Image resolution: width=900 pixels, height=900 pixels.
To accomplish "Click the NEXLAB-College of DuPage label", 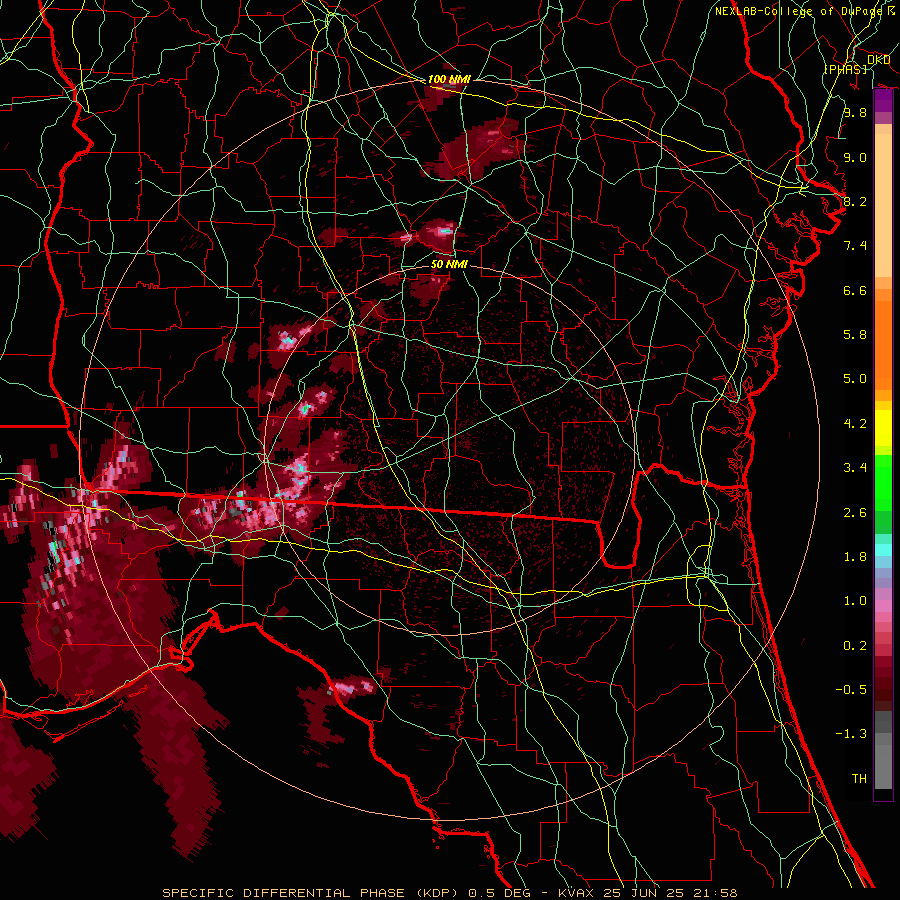I will 799,11.
